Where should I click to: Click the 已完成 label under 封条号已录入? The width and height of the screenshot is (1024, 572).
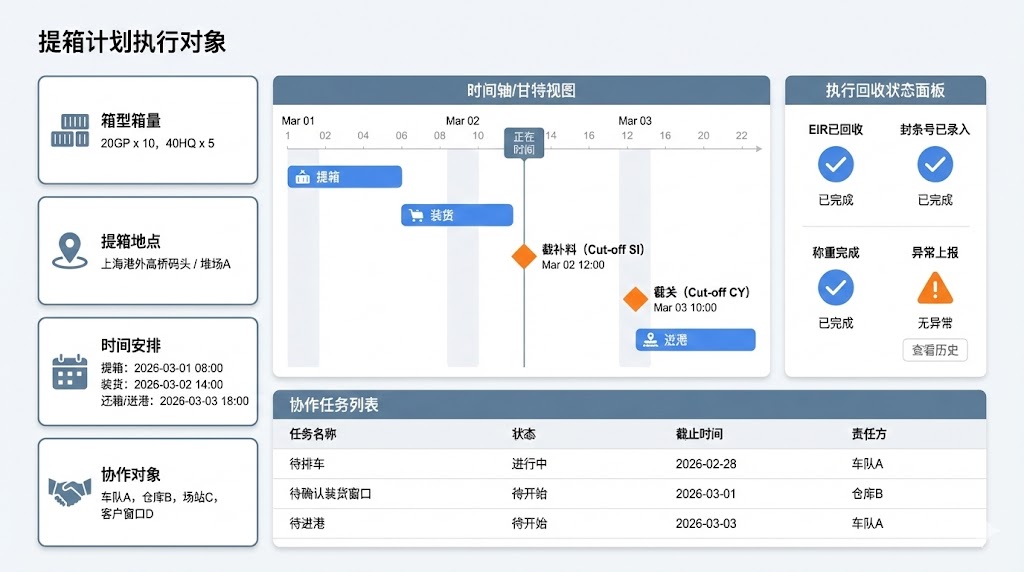[935, 200]
